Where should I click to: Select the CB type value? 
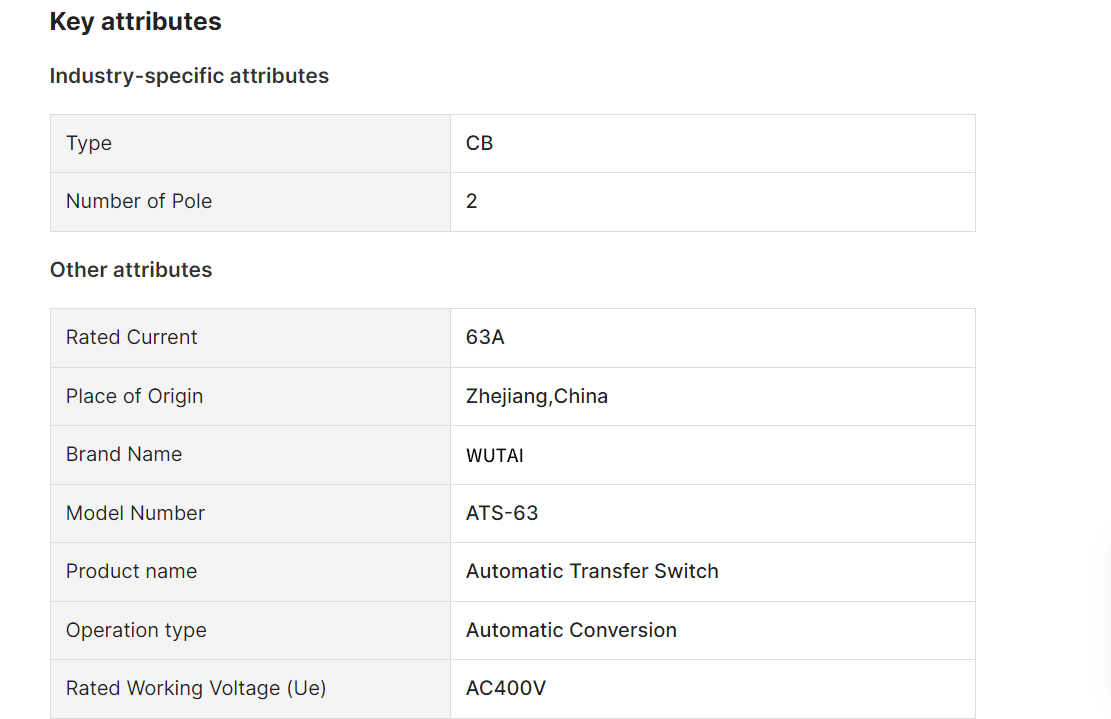pyautogui.click(x=480, y=143)
